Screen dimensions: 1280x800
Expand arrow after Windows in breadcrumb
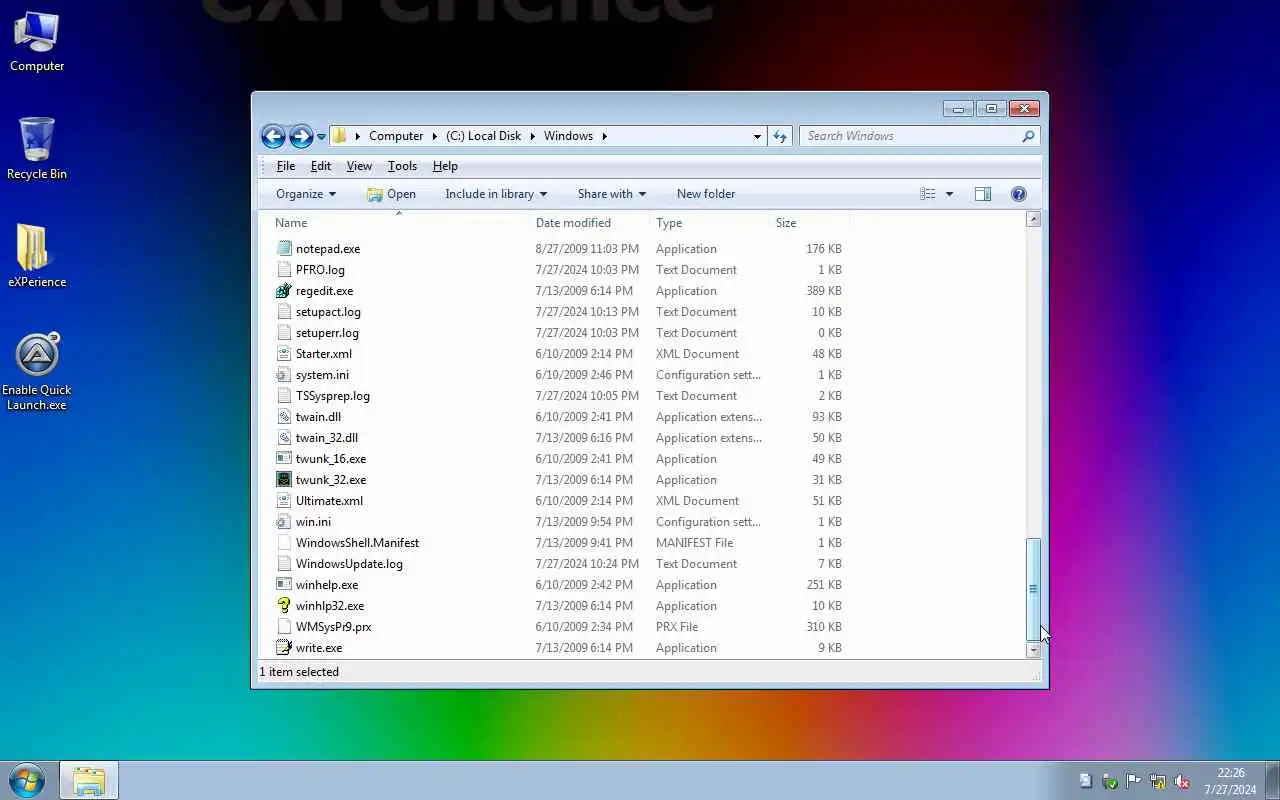click(x=604, y=136)
